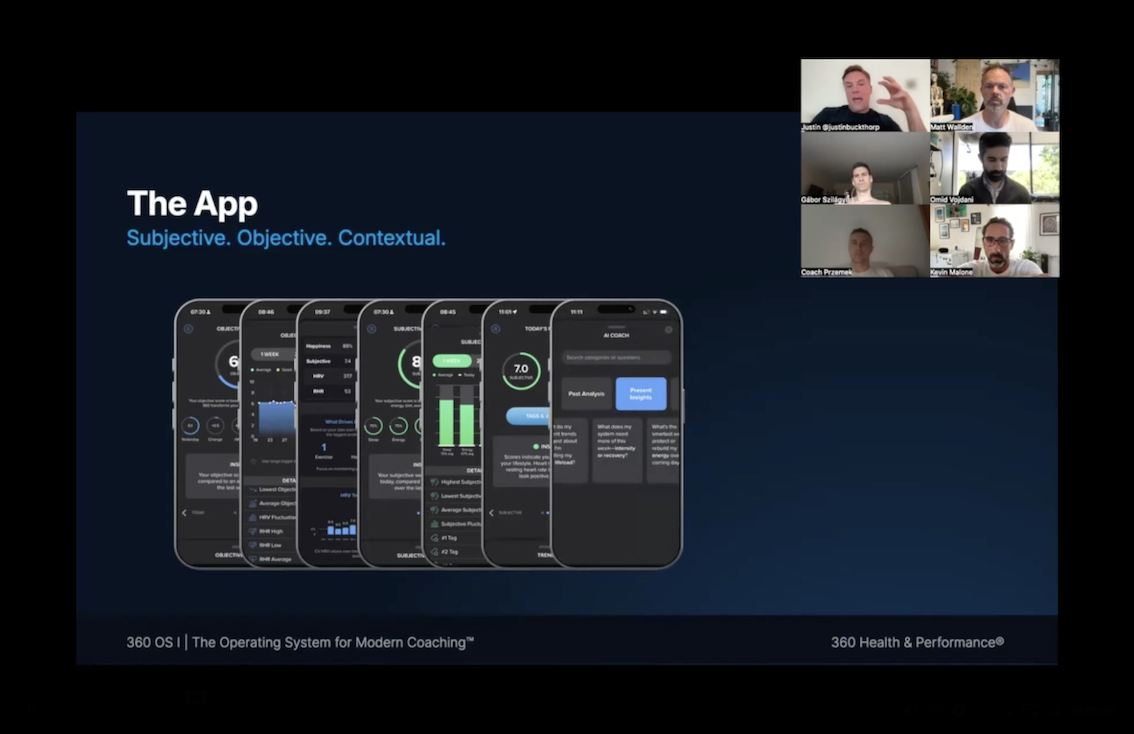This screenshot has width=1134, height=734.
Task: Open the Happiness 88% row
Action: pyautogui.click(x=329, y=346)
